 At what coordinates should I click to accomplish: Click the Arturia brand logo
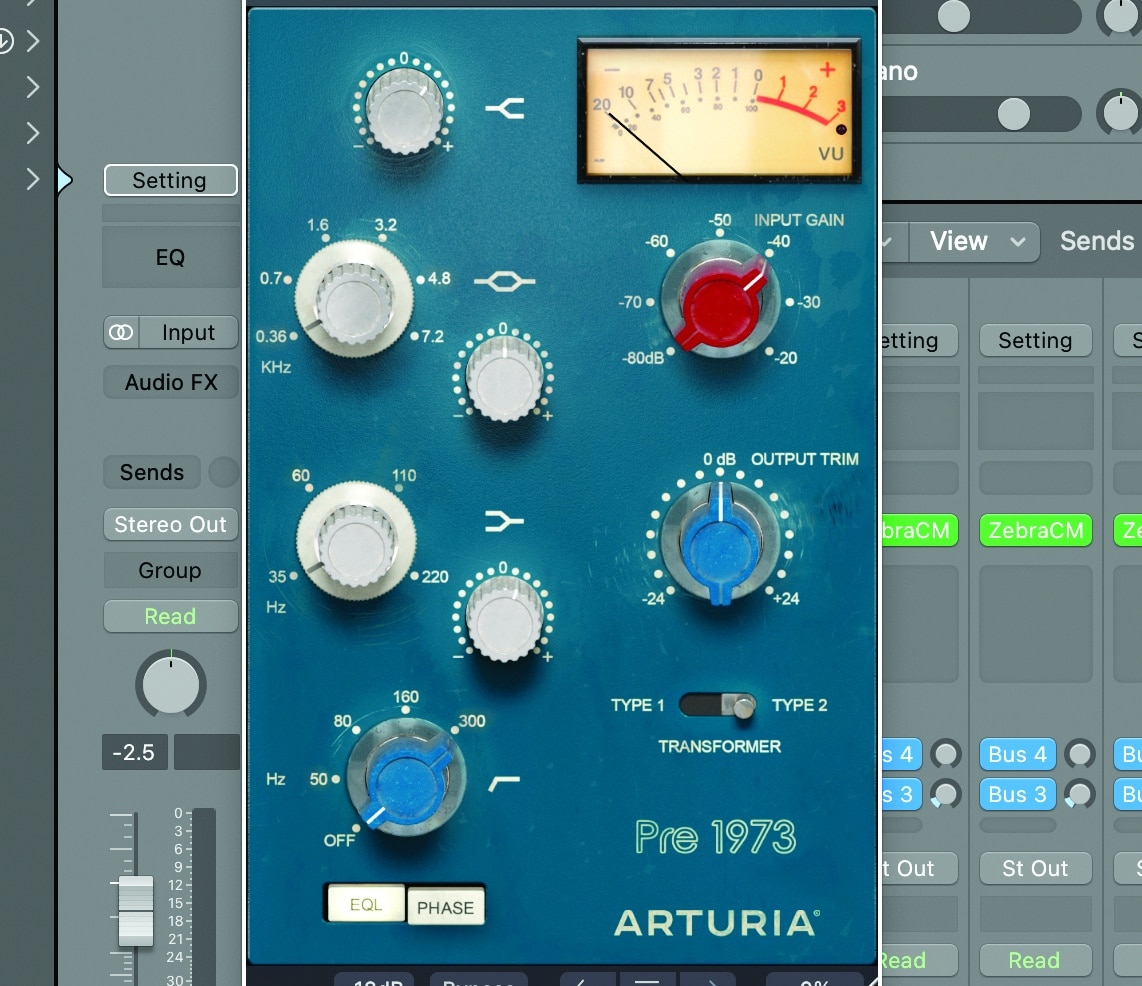717,923
